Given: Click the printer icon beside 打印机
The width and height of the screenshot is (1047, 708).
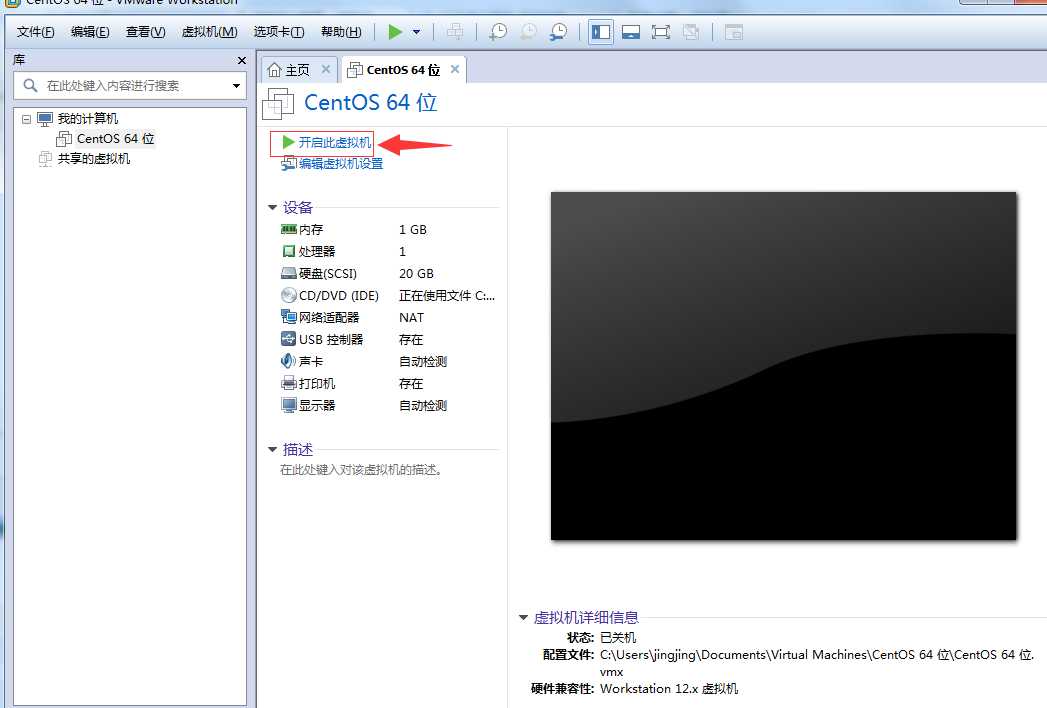Looking at the screenshot, I should pyautogui.click(x=288, y=383).
